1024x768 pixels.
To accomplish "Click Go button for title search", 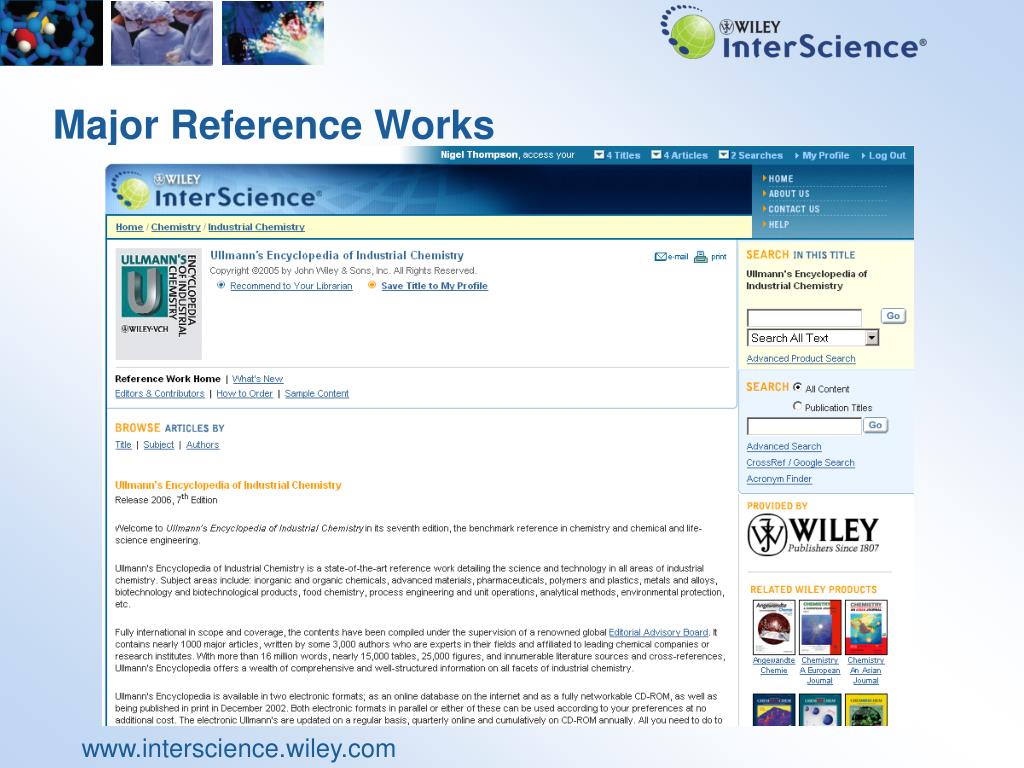I will [893, 316].
